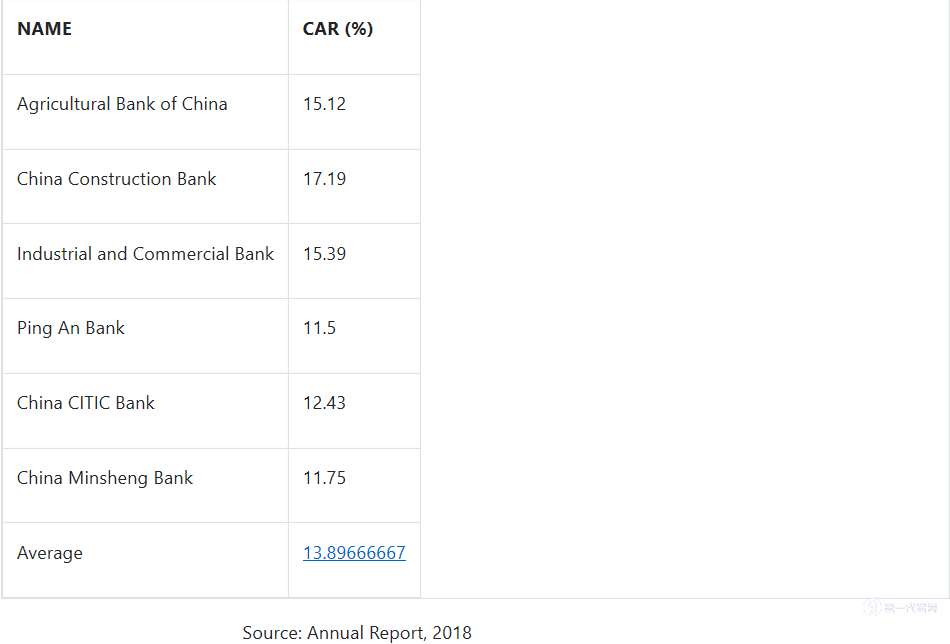This screenshot has height=644, width=950.
Task: Select the China Minsheng Bank cell
Action: click(105, 478)
